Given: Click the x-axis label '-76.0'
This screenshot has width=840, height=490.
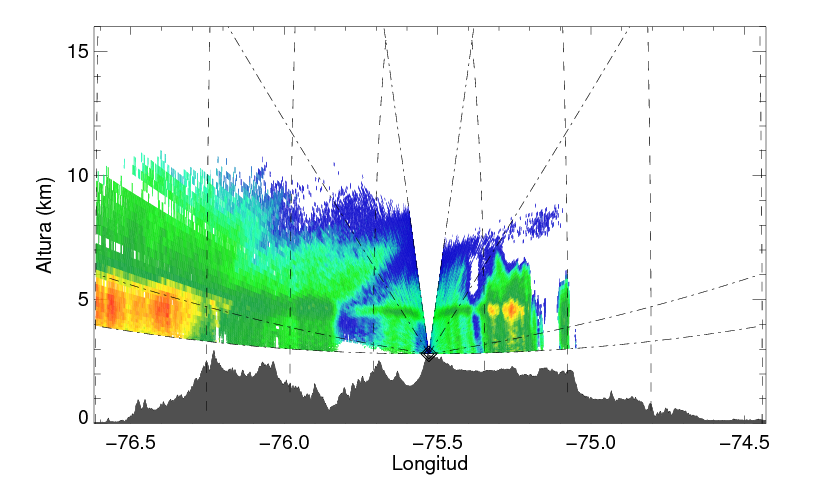Looking at the screenshot, I should point(284,443).
